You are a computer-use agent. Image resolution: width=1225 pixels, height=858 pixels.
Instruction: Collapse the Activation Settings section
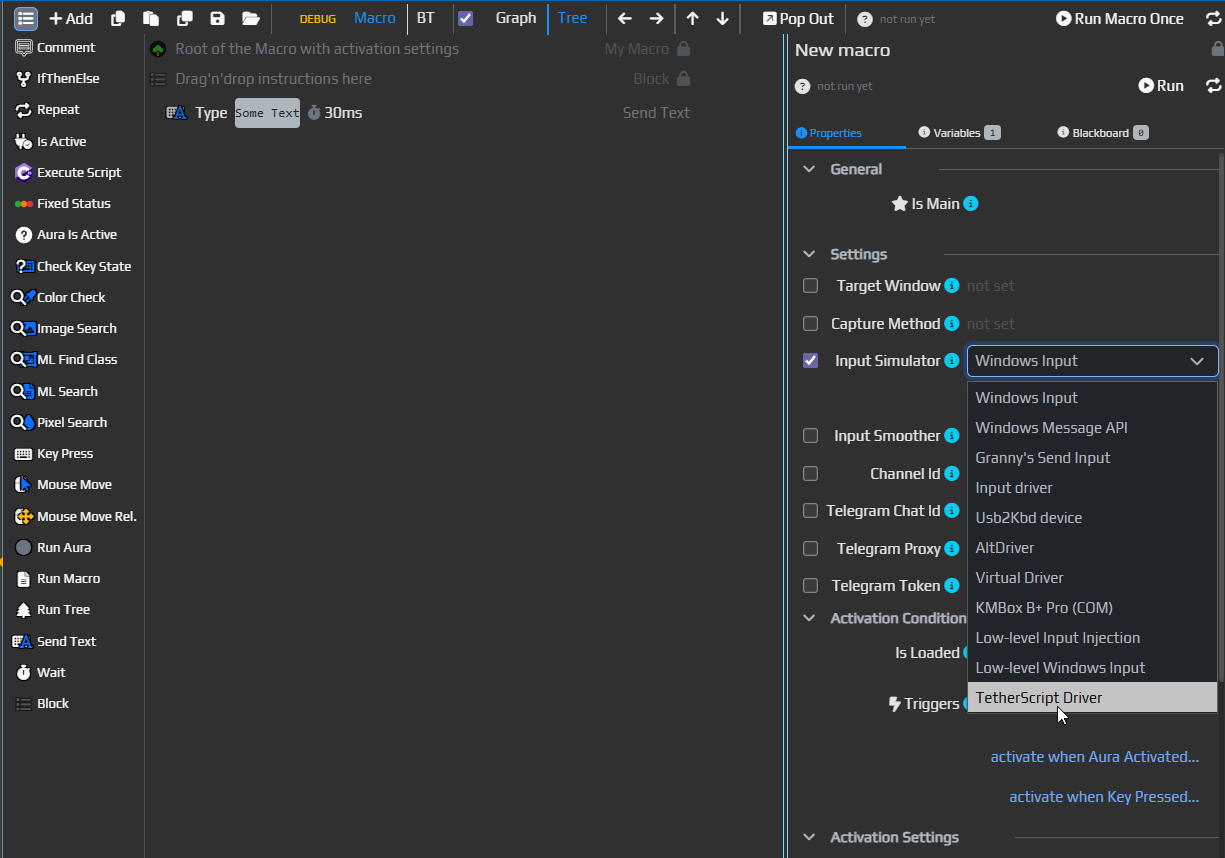coord(810,838)
